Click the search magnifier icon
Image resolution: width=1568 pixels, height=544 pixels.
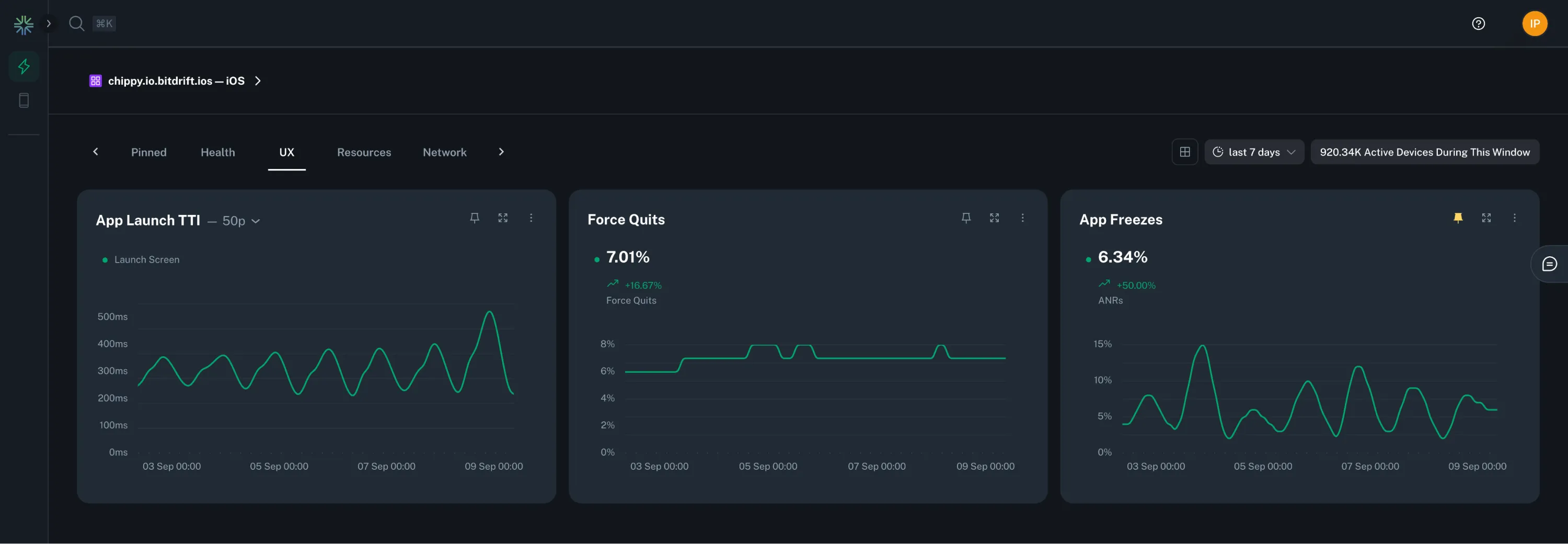[76, 23]
